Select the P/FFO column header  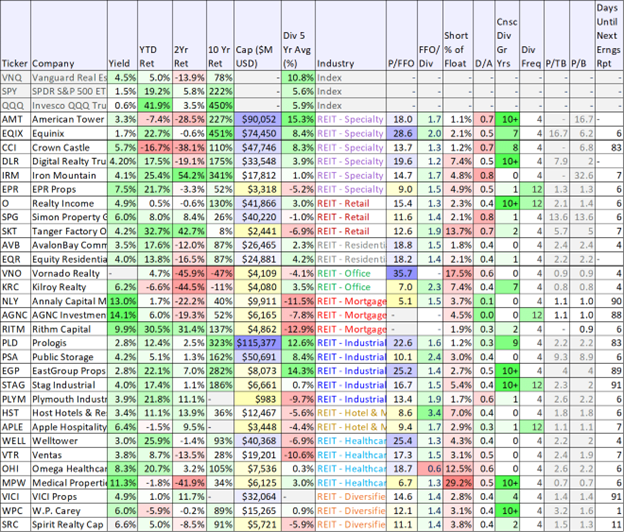pos(402,35)
